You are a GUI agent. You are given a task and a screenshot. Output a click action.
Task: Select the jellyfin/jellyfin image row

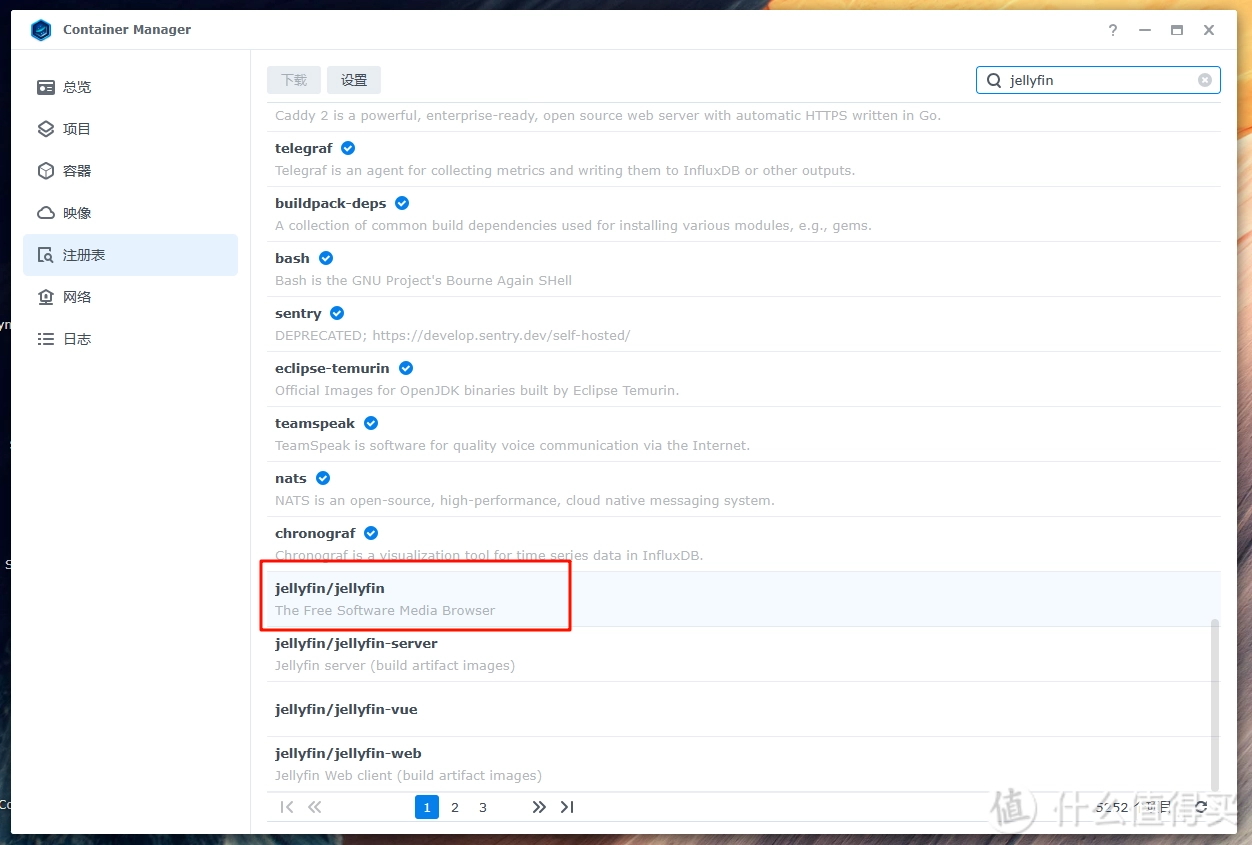pos(743,599)
